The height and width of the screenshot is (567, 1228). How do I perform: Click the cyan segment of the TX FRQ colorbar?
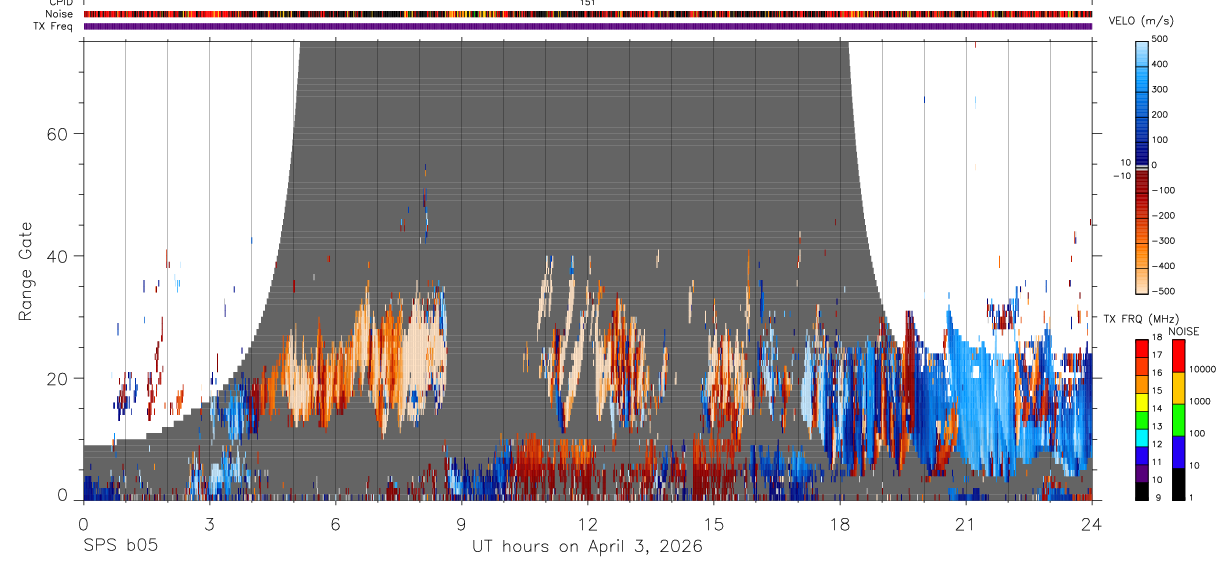tap(1141, 436)
